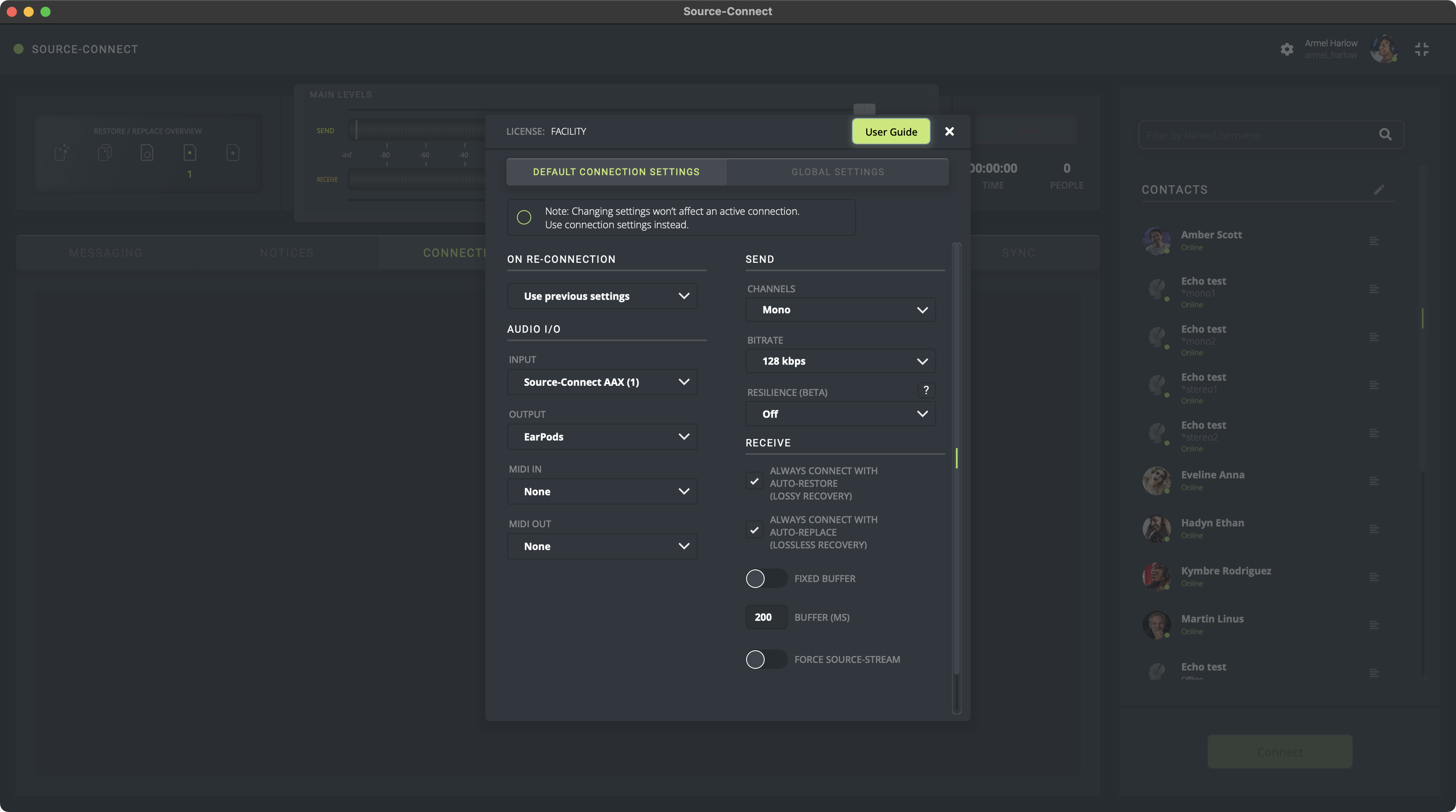
Task: Open the User Guide
Action: pyautogui.click(x=891, y=132)
